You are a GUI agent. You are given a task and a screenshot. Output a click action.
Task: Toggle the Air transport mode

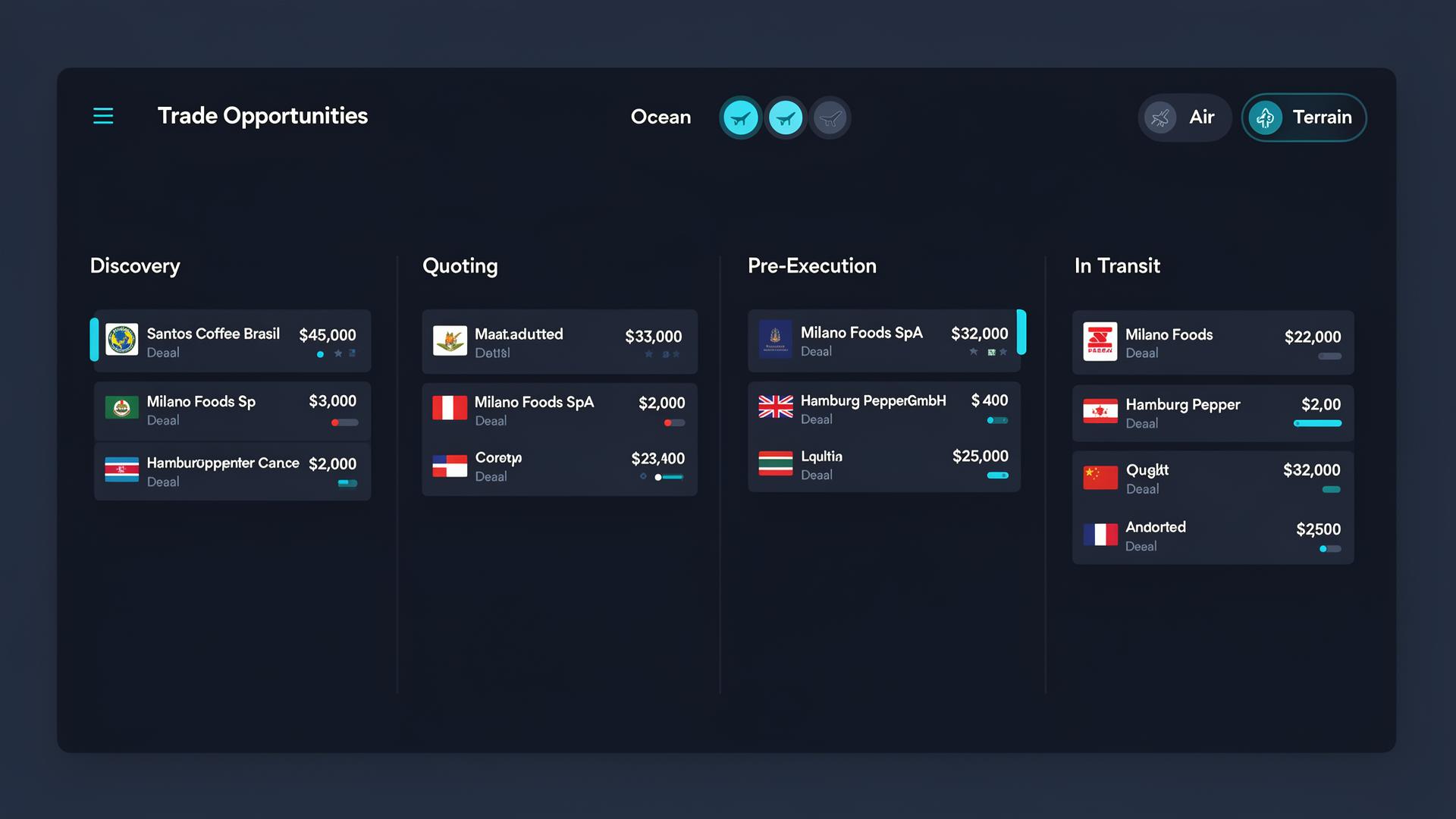[1184, 118]
